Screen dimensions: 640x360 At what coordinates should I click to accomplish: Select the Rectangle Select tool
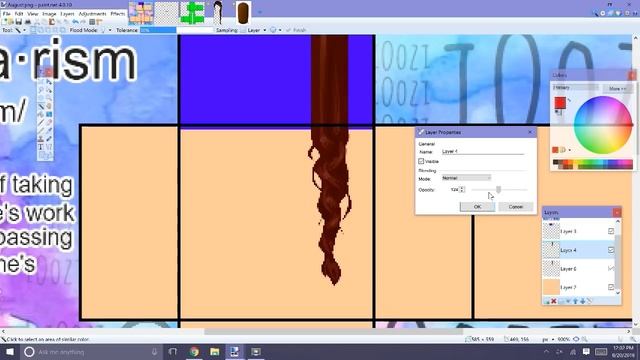pyautogui.click(x=40, y=82)
